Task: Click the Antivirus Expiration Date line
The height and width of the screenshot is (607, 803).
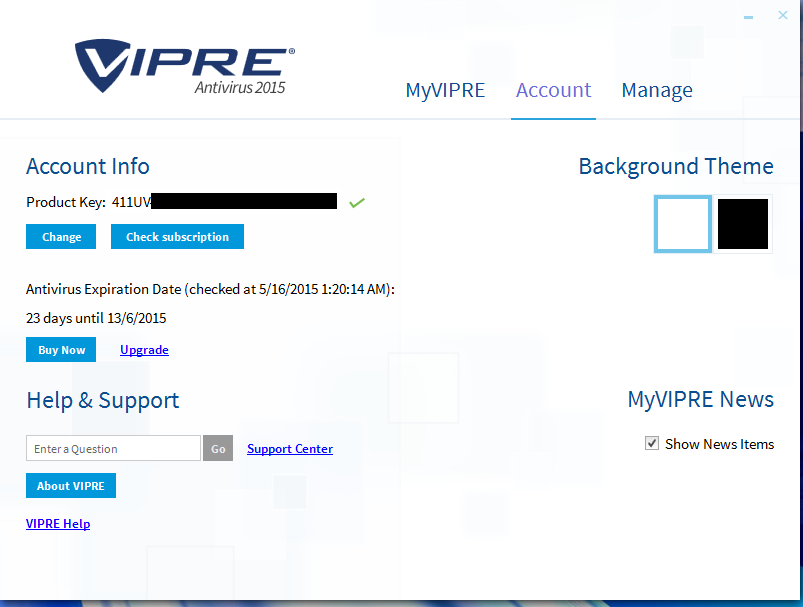Action: [210, 289]
